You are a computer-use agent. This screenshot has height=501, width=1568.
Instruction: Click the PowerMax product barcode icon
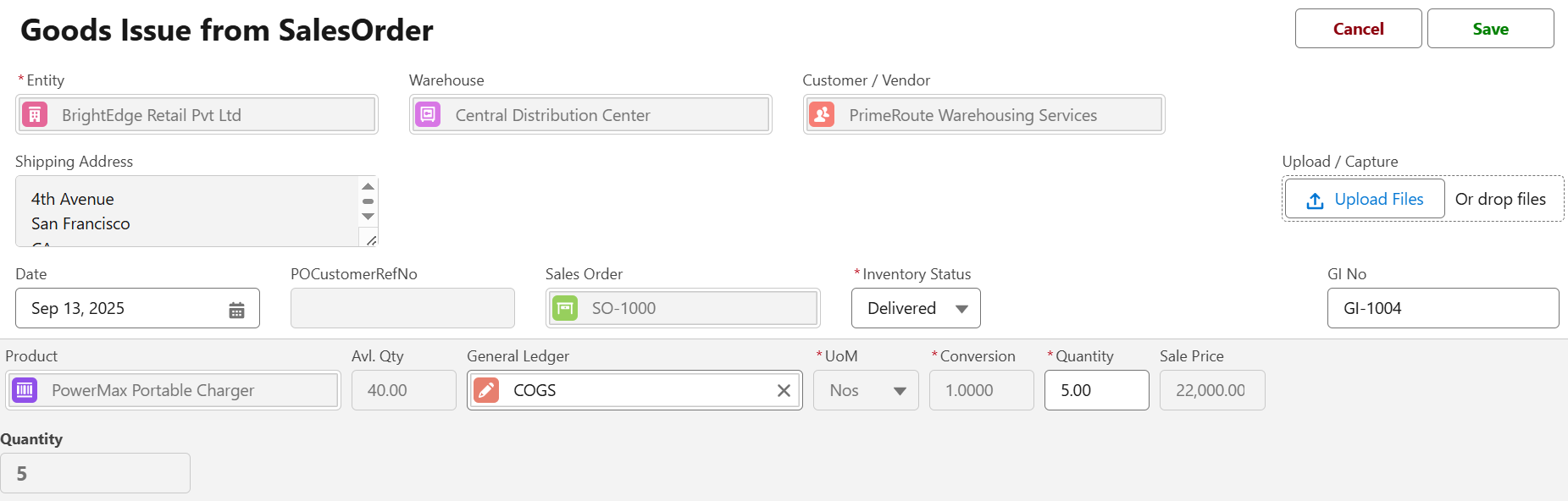pyautogui.click(x=25, y=390)
